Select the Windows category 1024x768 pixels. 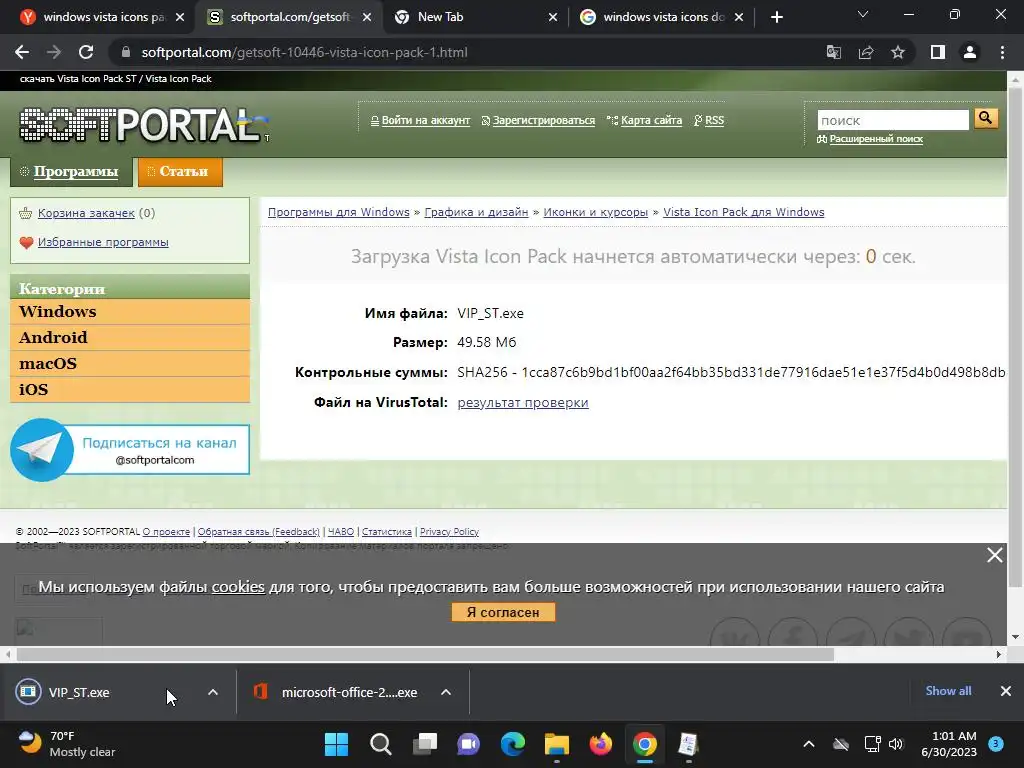[x=130, y=312]
